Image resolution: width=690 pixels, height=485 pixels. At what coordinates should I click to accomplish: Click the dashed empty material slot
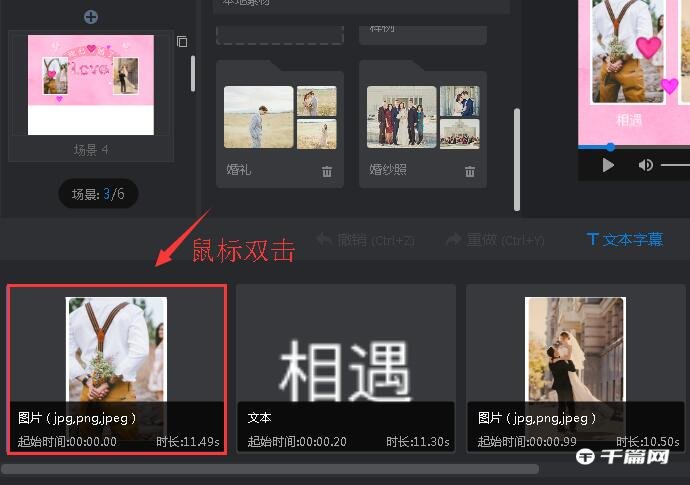[x=280, y=35]
